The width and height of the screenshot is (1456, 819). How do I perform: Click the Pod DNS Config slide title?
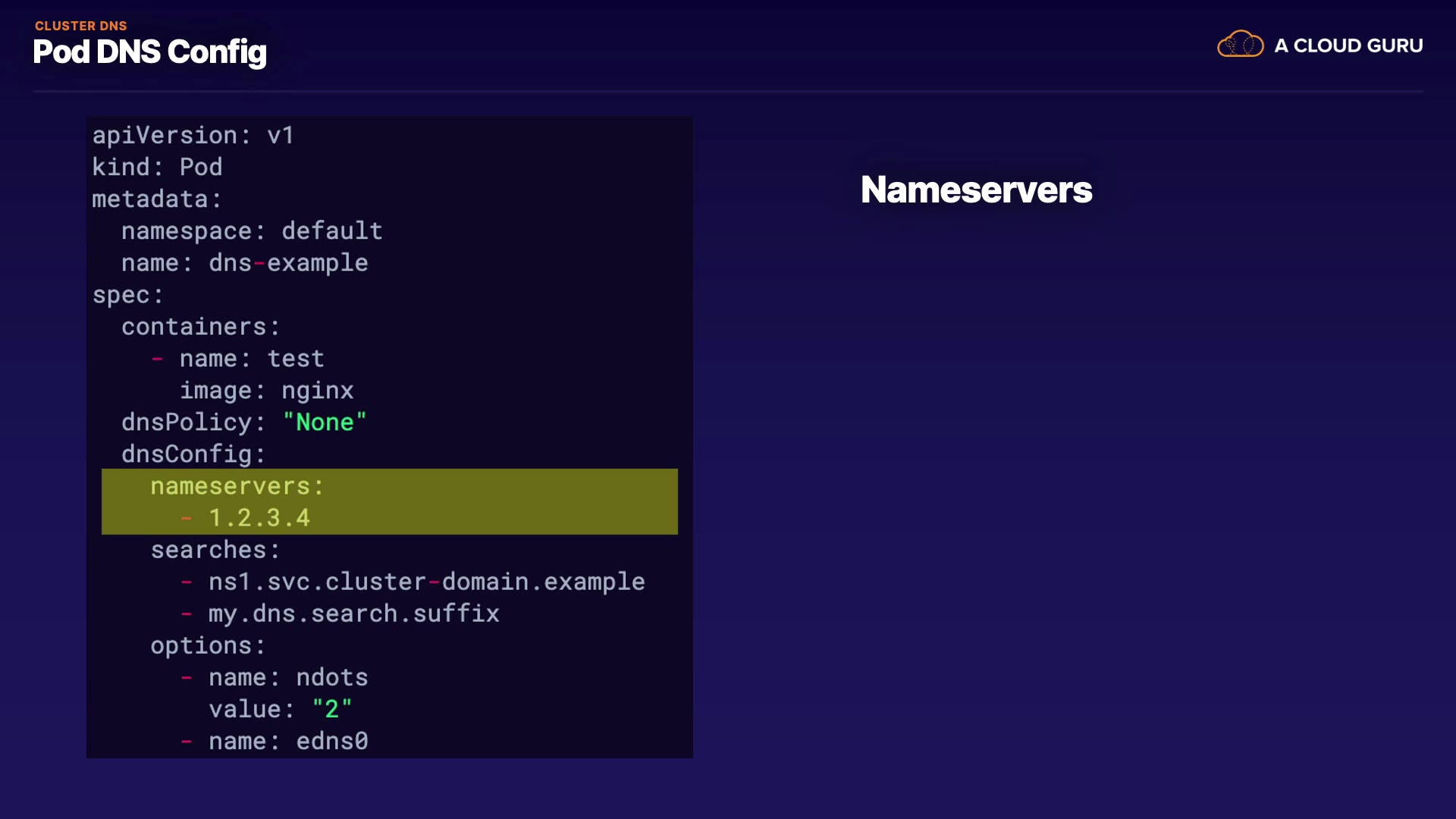[x=149, y=52]
